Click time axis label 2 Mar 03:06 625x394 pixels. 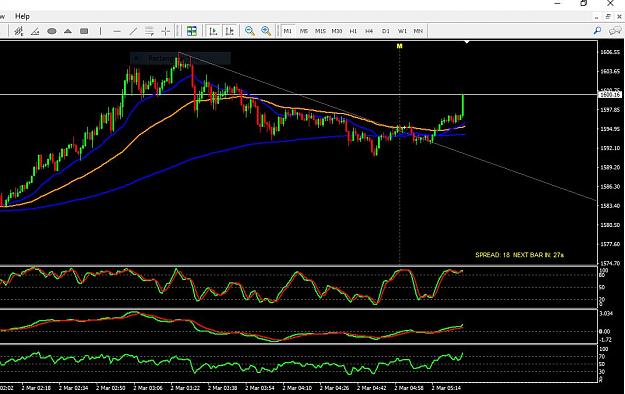(148, 388)
